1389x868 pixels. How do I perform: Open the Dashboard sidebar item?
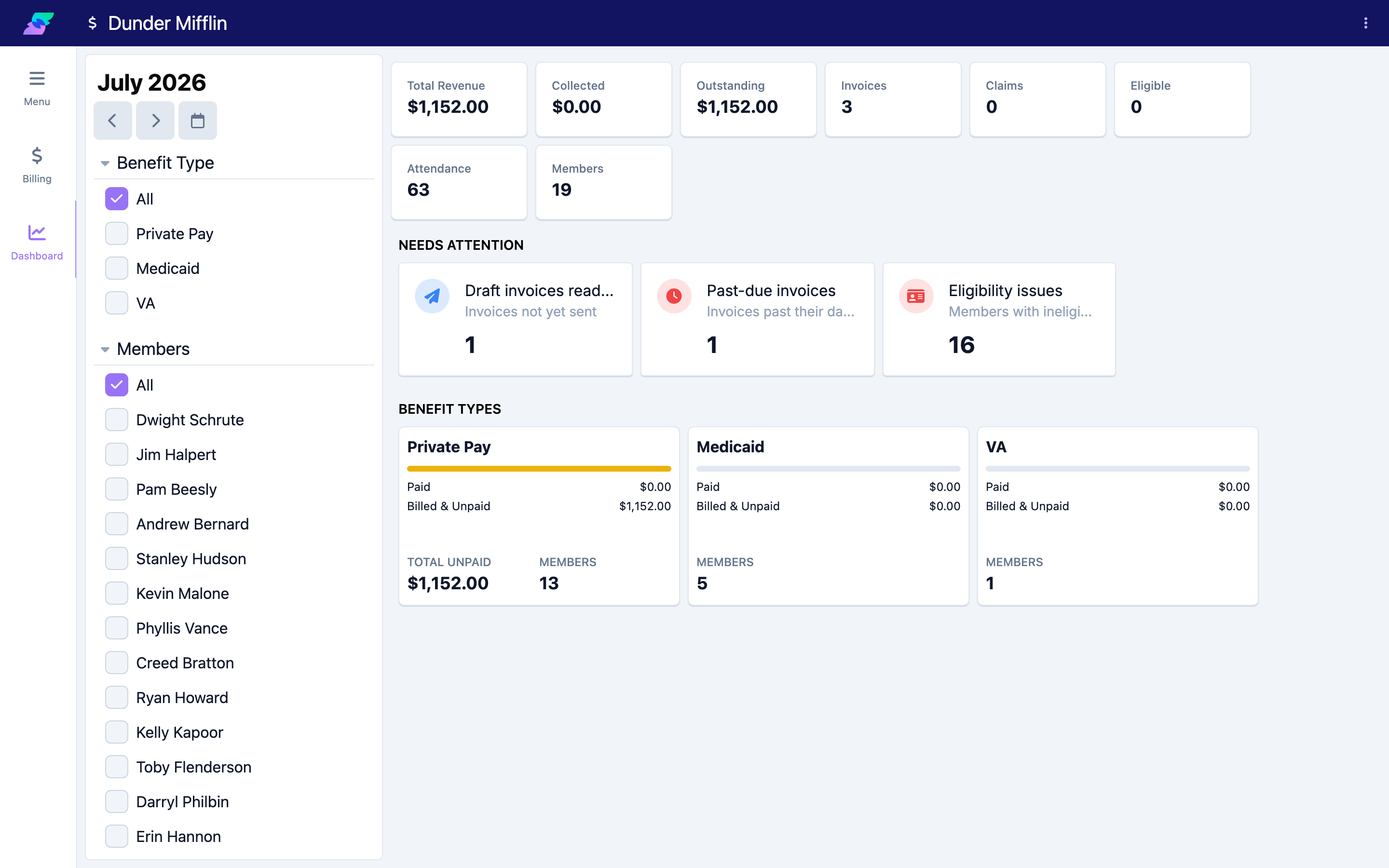pyautogui.click(x=37, y=242)
